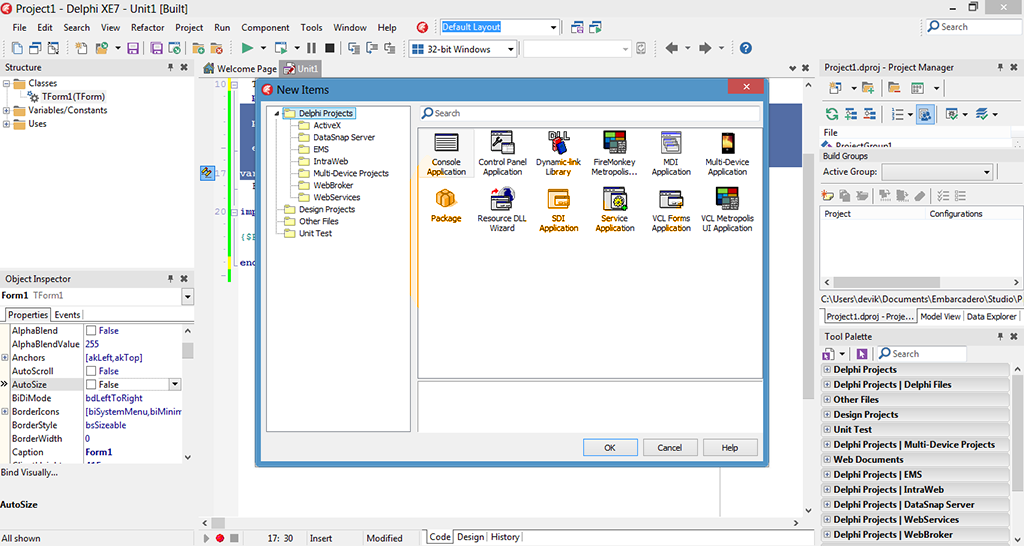Image resolution: width=1024 pixels, height=546 pixels.
Task: Switch to the Design view tab
Action: click(470, 537)
